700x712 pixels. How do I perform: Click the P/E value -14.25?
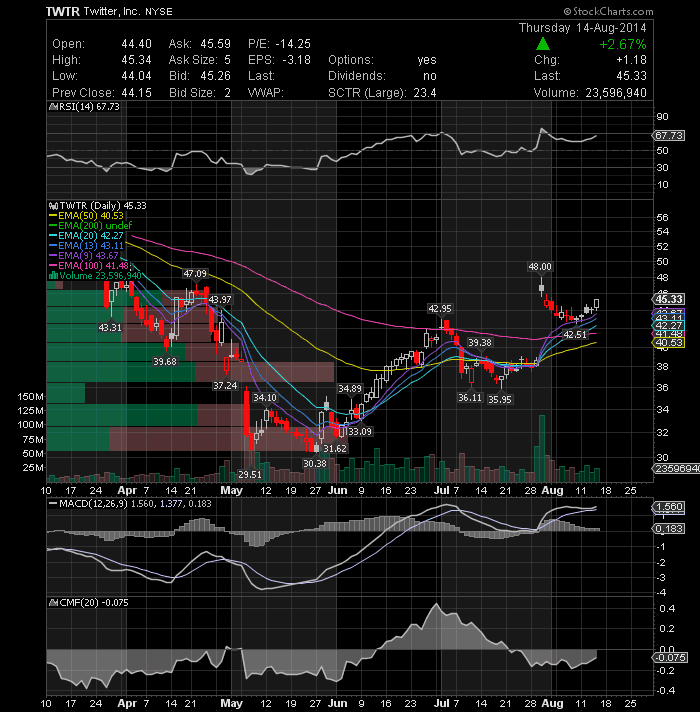coord(293,44)
